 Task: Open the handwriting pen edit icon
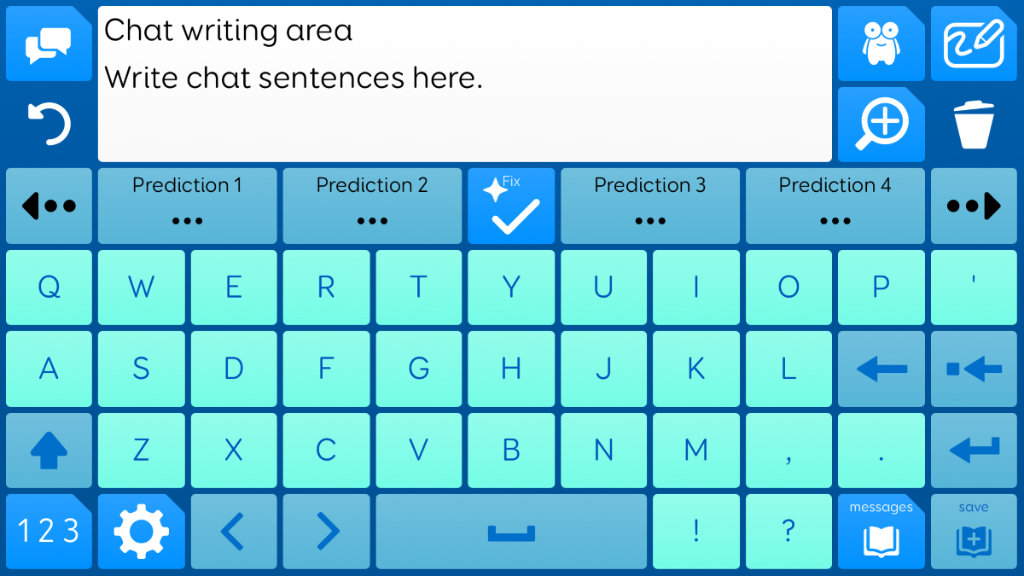(974, 44)
